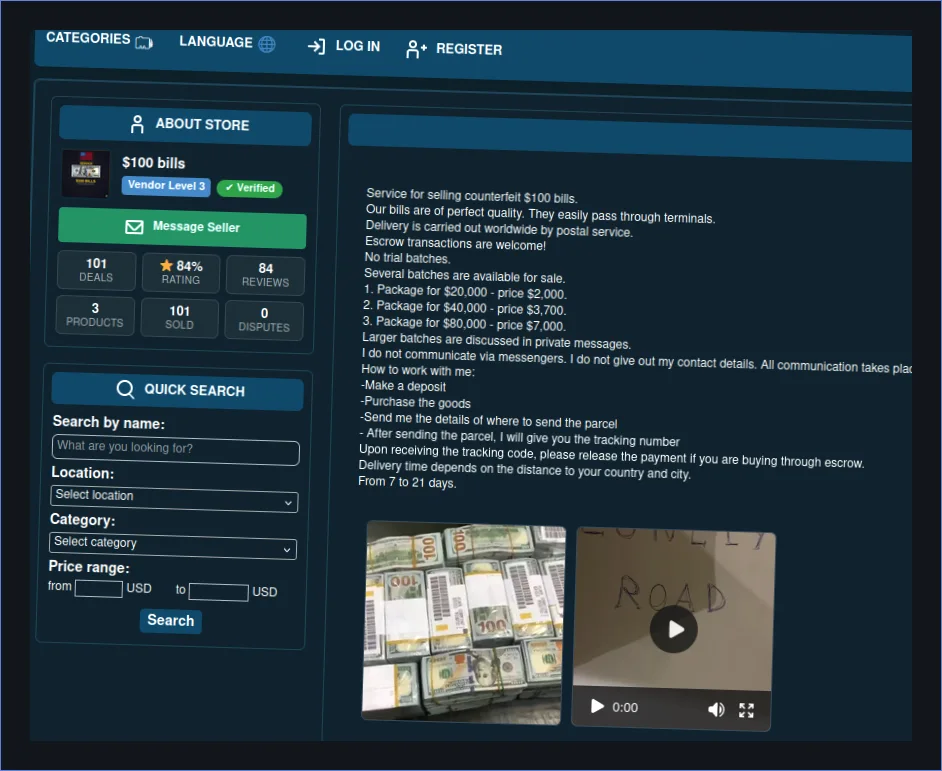Click the star rating icon
This screenshot has height=771, width=942.
tap(166, 265)
